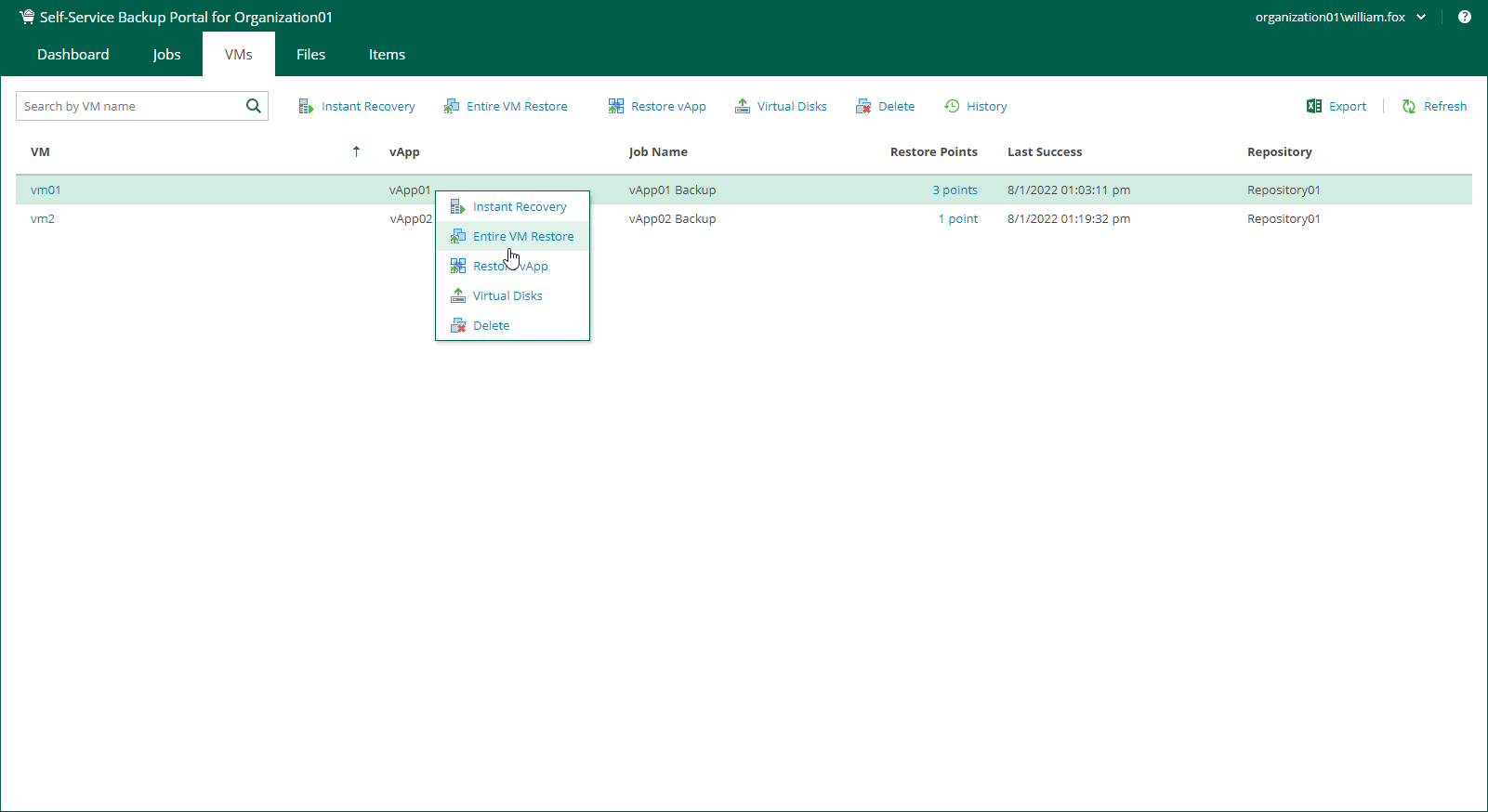This screenshot has width=1488, height=812.
Task: Sort by Last Success column header
Action: [1045, 151]
